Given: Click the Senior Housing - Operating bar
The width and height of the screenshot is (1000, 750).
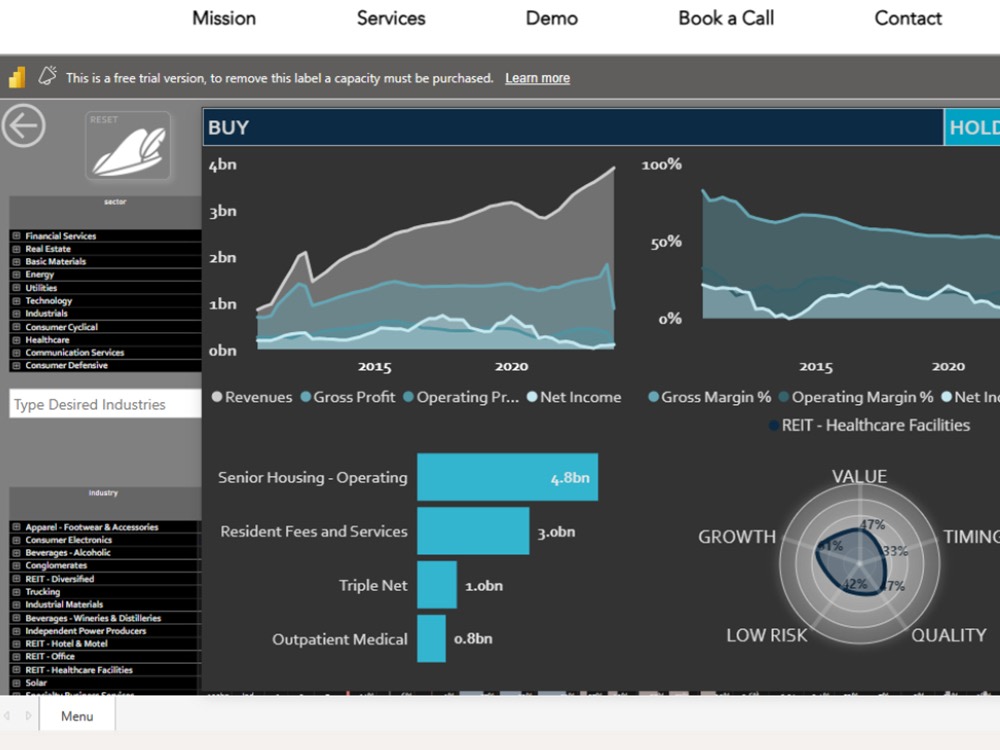Looking at the screenshot, I should pyautogui.click(x=508, y=477).
